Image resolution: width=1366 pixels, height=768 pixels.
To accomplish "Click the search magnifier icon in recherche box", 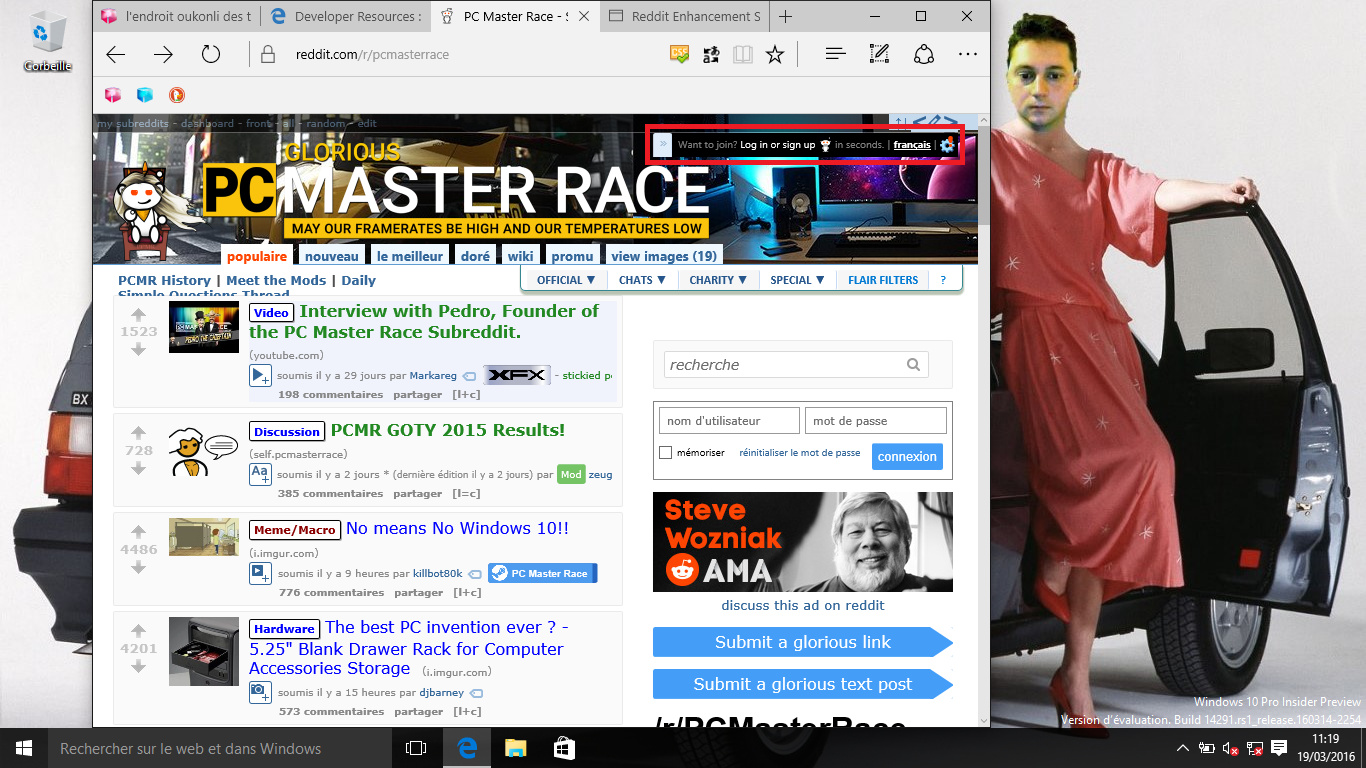I will [913, 365].
